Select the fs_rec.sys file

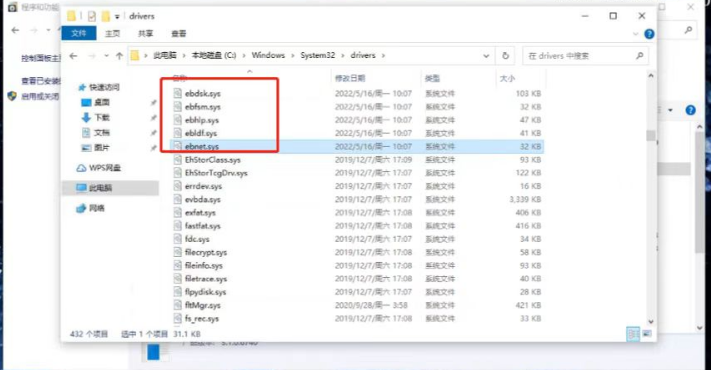(x=202, y=318)
